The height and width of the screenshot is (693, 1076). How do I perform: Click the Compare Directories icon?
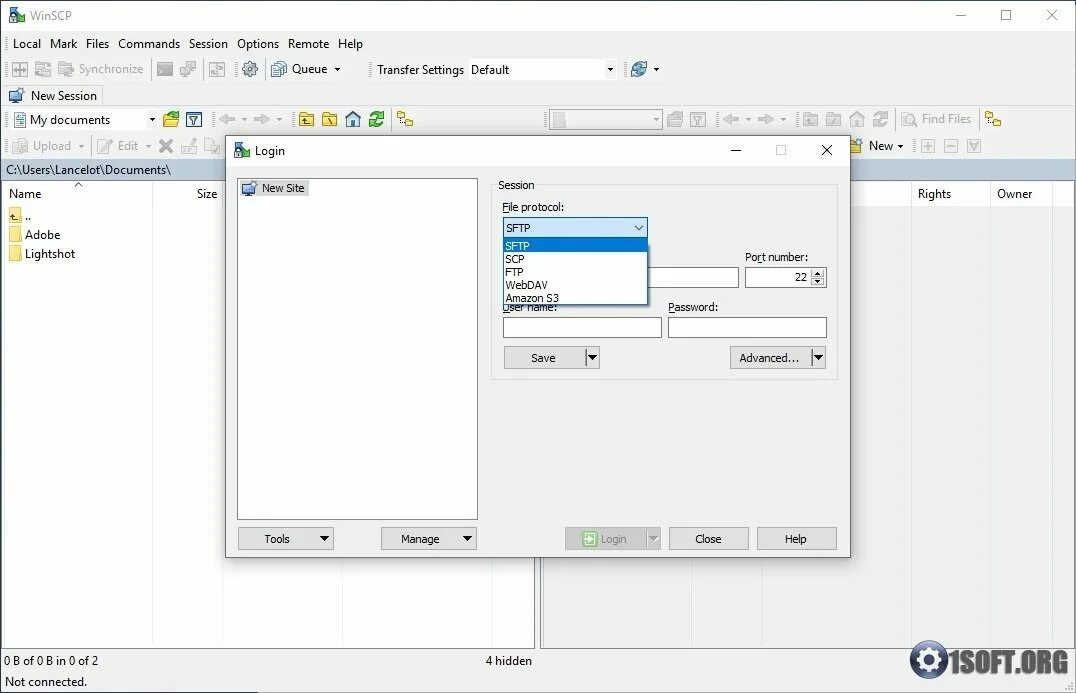coord(20,69)
